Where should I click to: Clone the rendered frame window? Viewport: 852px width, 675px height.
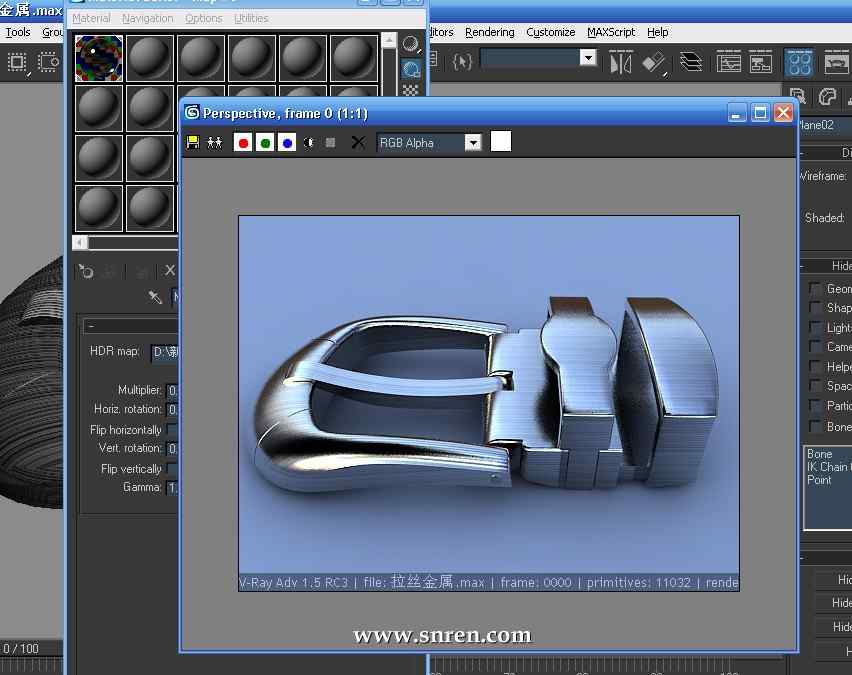pos(214,143)
